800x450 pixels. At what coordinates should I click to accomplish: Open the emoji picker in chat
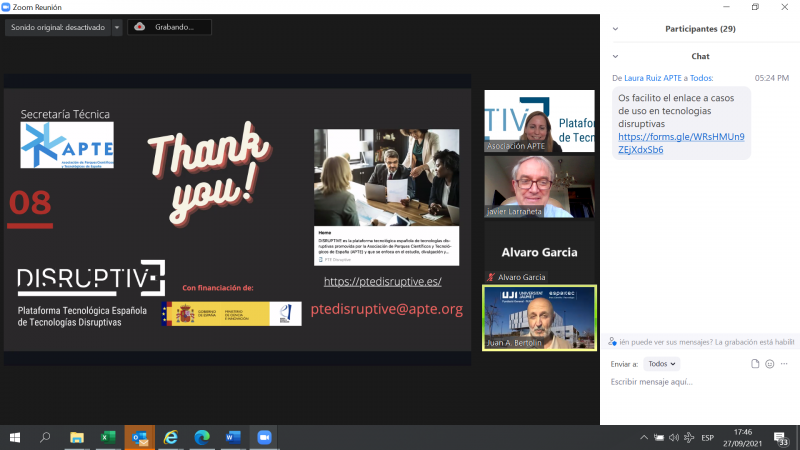769,364
